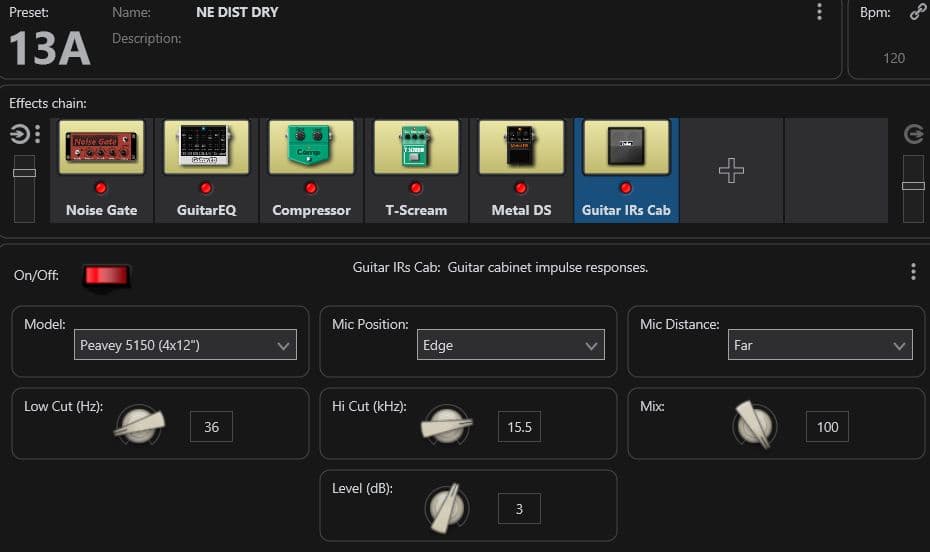Viewport: 930px width, 552px height.
Task: Toggle Noise Gate red LED
Action: 101,188
